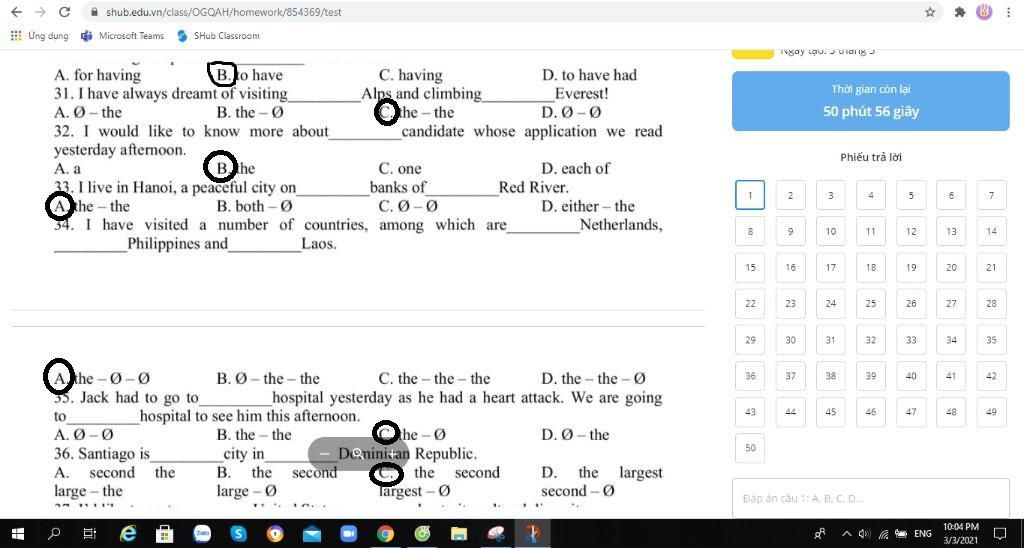Click option B. the – Ø of question 31

click(x=250, y=112)
